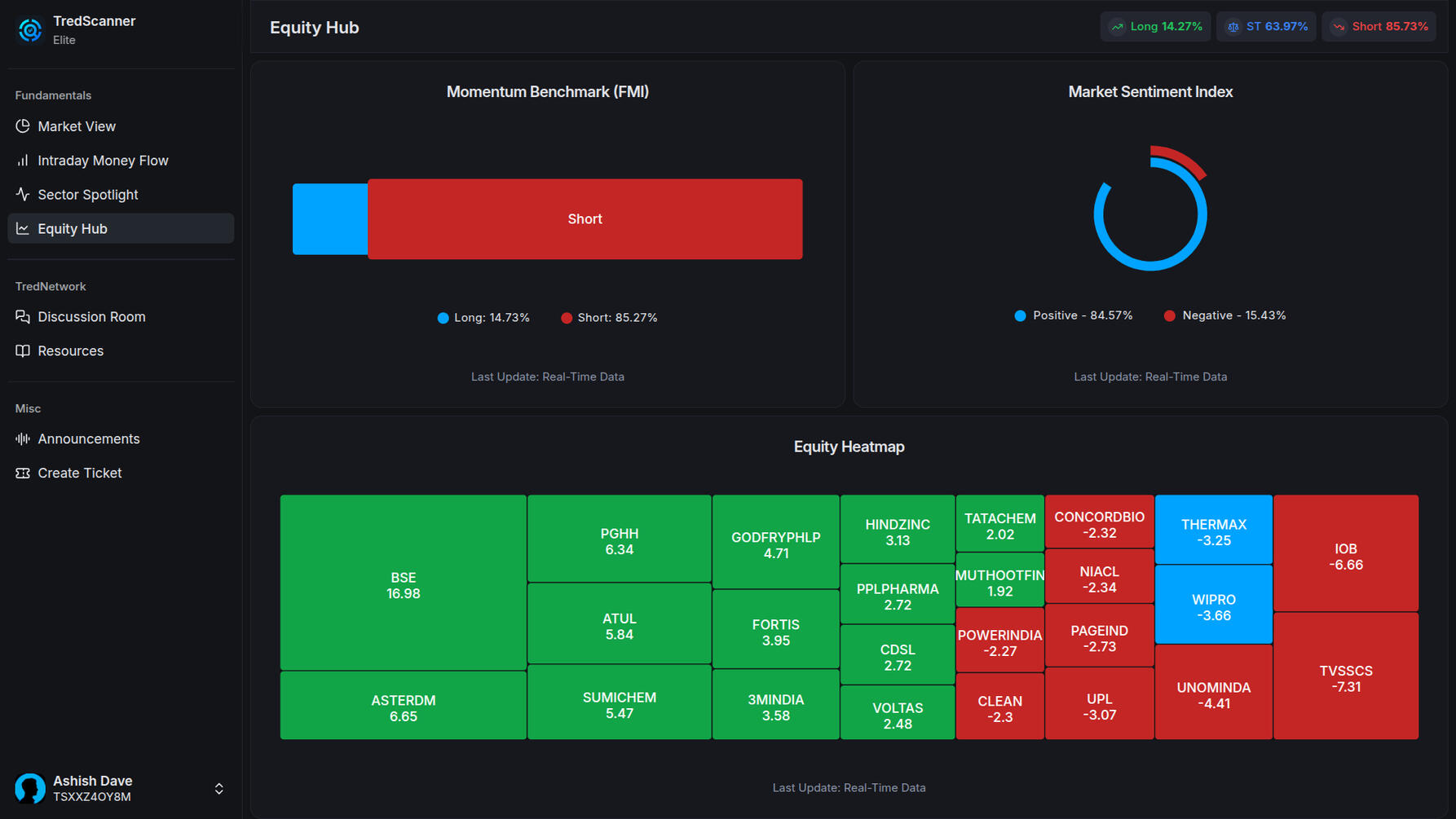This screenshot has height=819, width=1456.
Task: Click the Short 85.73% badge
Action: pyautogui.click(x=1379, y=27)
